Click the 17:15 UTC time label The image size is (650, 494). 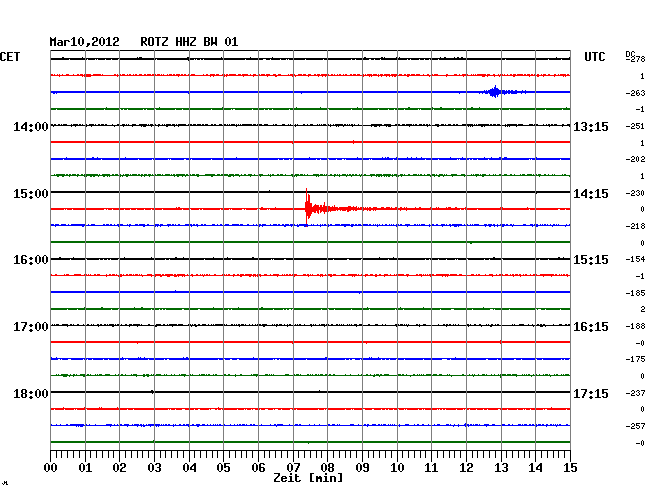[591, 393]
